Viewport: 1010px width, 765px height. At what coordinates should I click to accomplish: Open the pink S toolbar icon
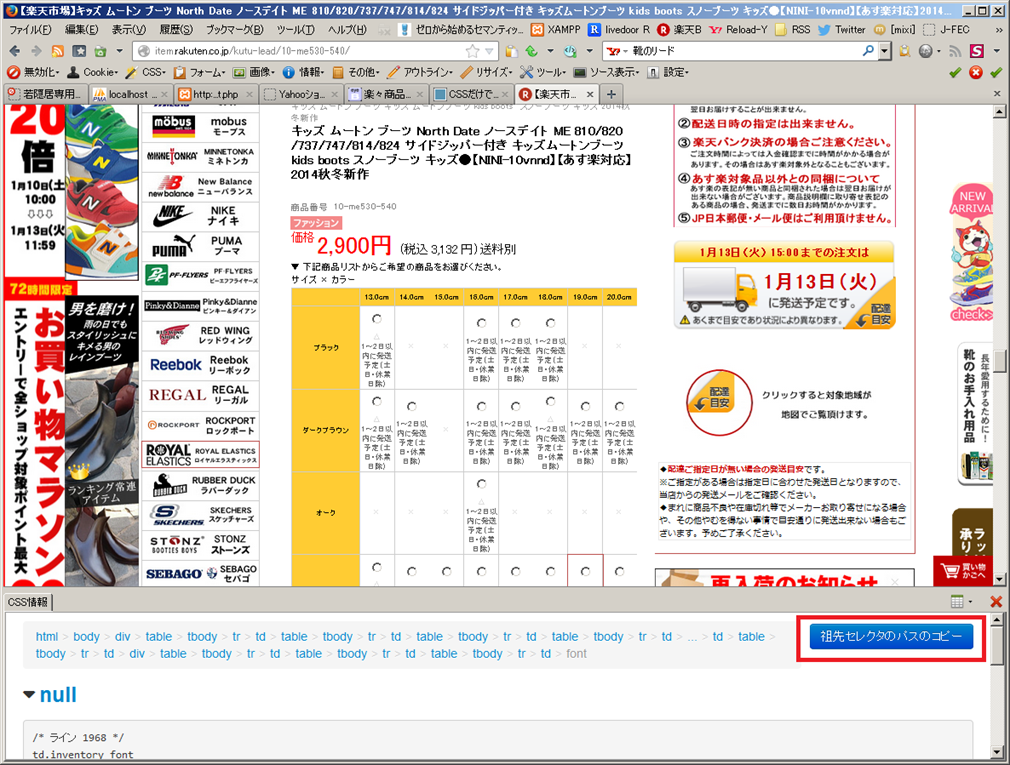(977, 51)
